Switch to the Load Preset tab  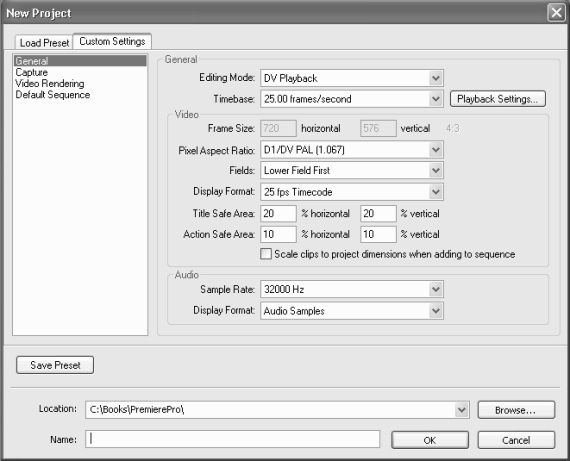click(44, 43)
